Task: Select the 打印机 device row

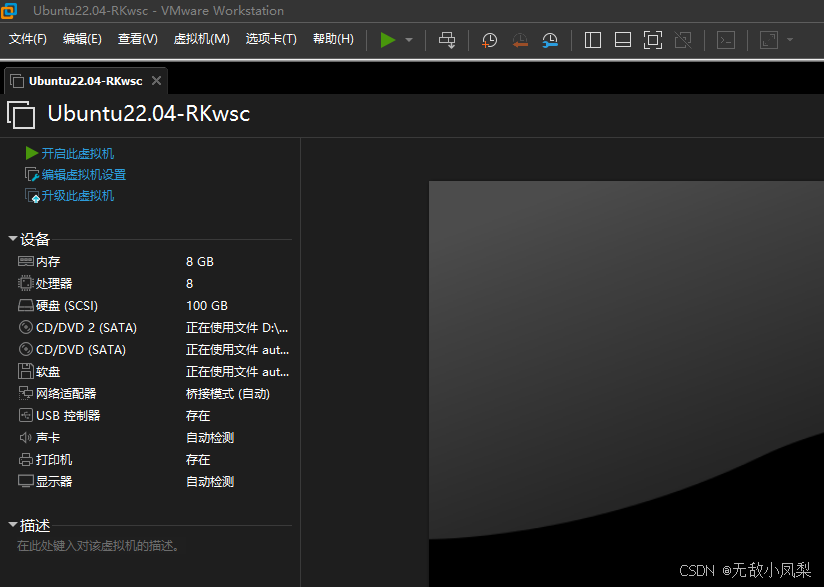Action: (x=153, y=460)
